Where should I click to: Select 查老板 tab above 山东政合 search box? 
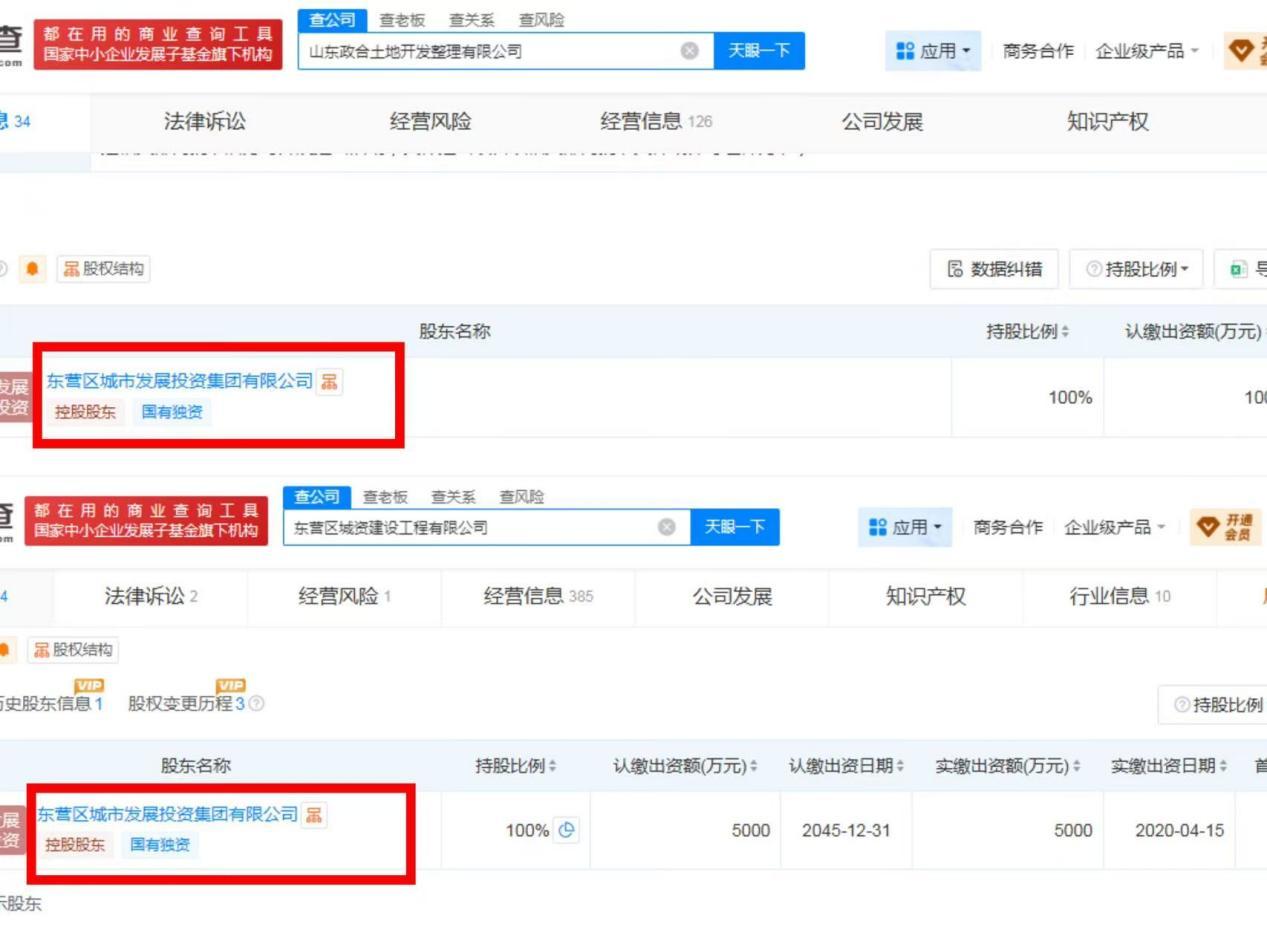coord(402,20)
